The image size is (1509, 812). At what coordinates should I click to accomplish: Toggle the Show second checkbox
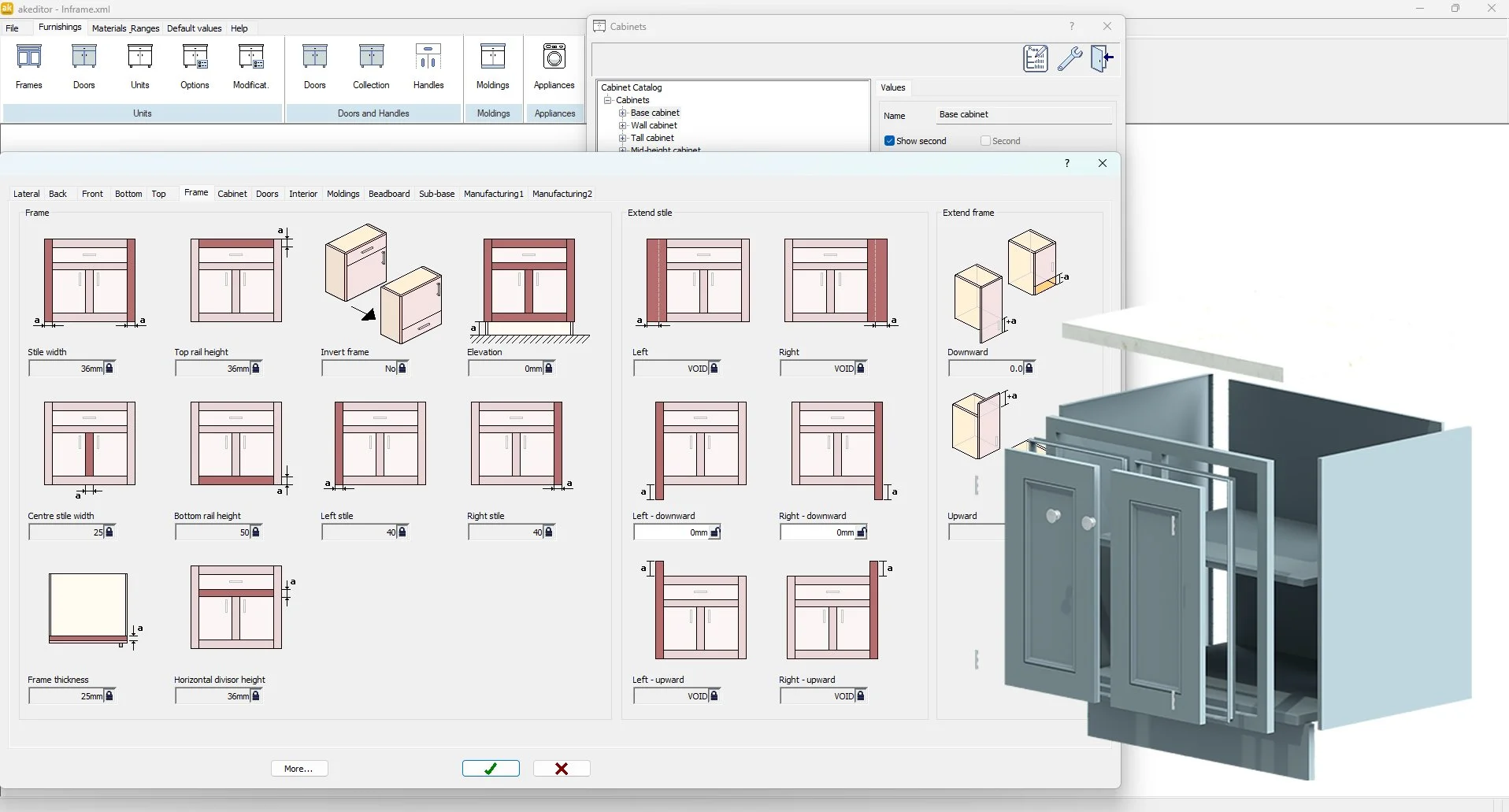click(x=889, y=141)
